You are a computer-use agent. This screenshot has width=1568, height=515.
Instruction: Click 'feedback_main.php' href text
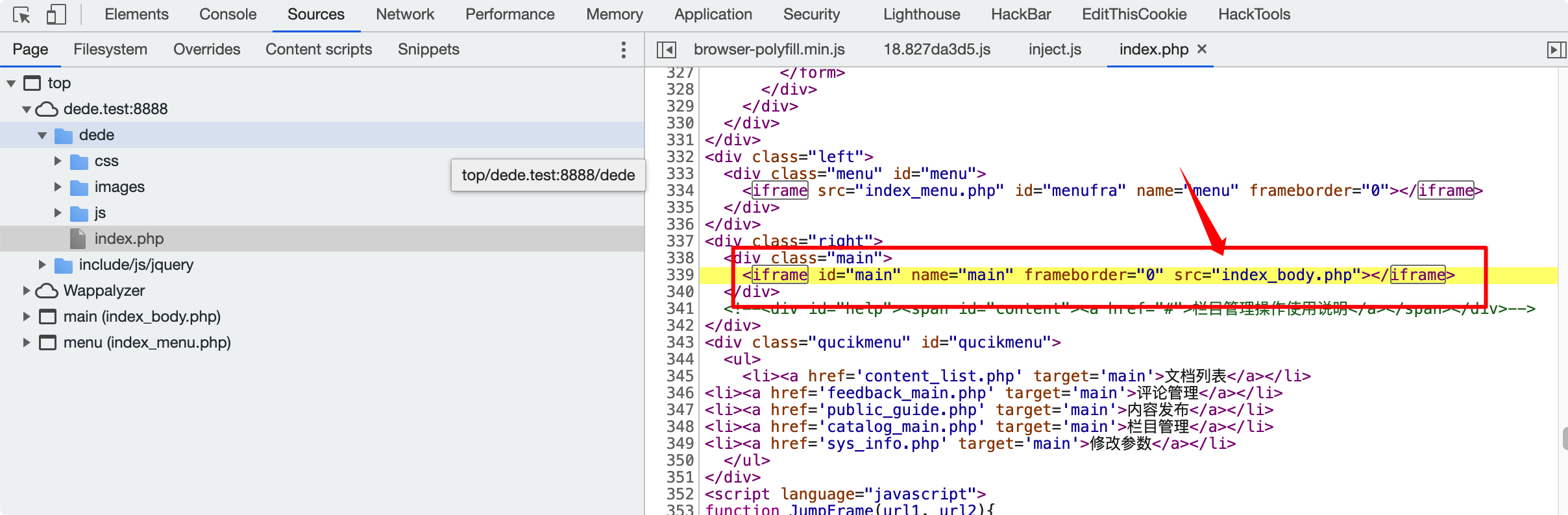tap(906, 393)
